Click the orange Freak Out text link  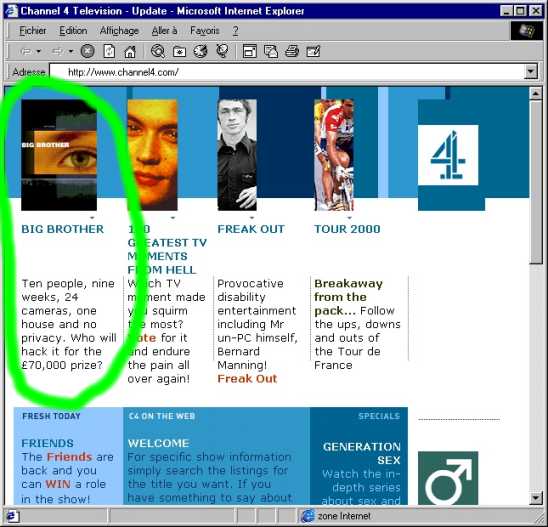click(247, 378)
